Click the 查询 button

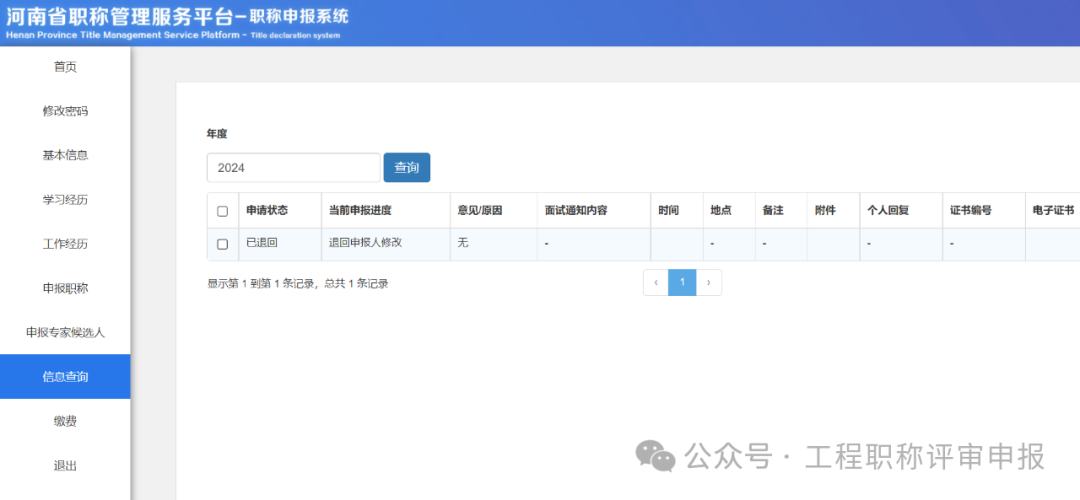[x=406, y=167]
